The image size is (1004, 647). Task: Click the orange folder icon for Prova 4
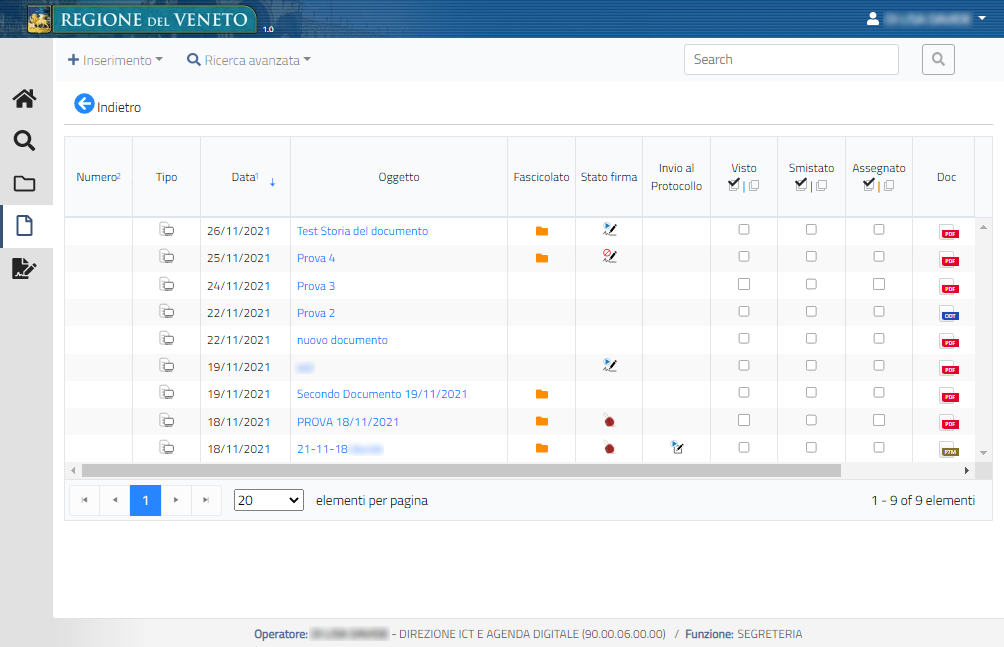pyautogui.click(x=542, y=258)
